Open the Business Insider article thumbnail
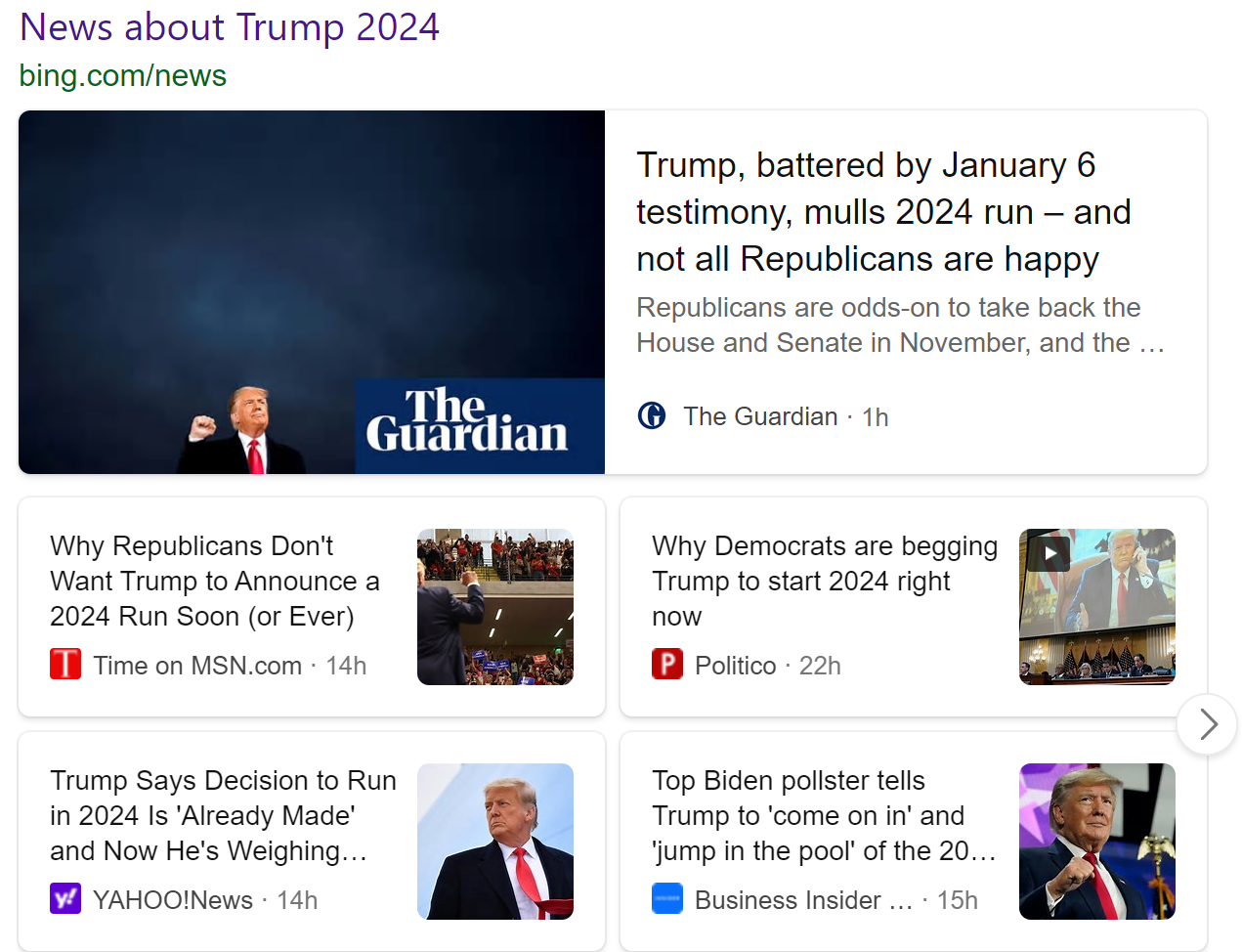The height and width of the screenshot is (952, 1242). [1097, 842]
